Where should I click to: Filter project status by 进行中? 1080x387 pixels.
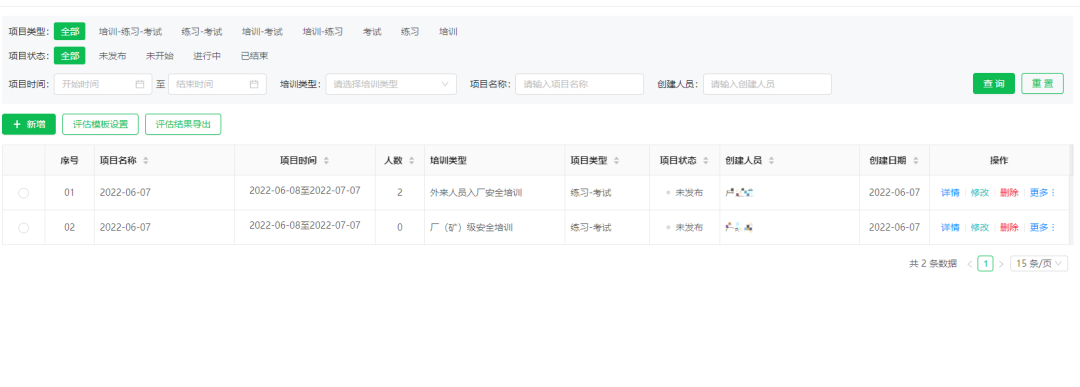207,56
